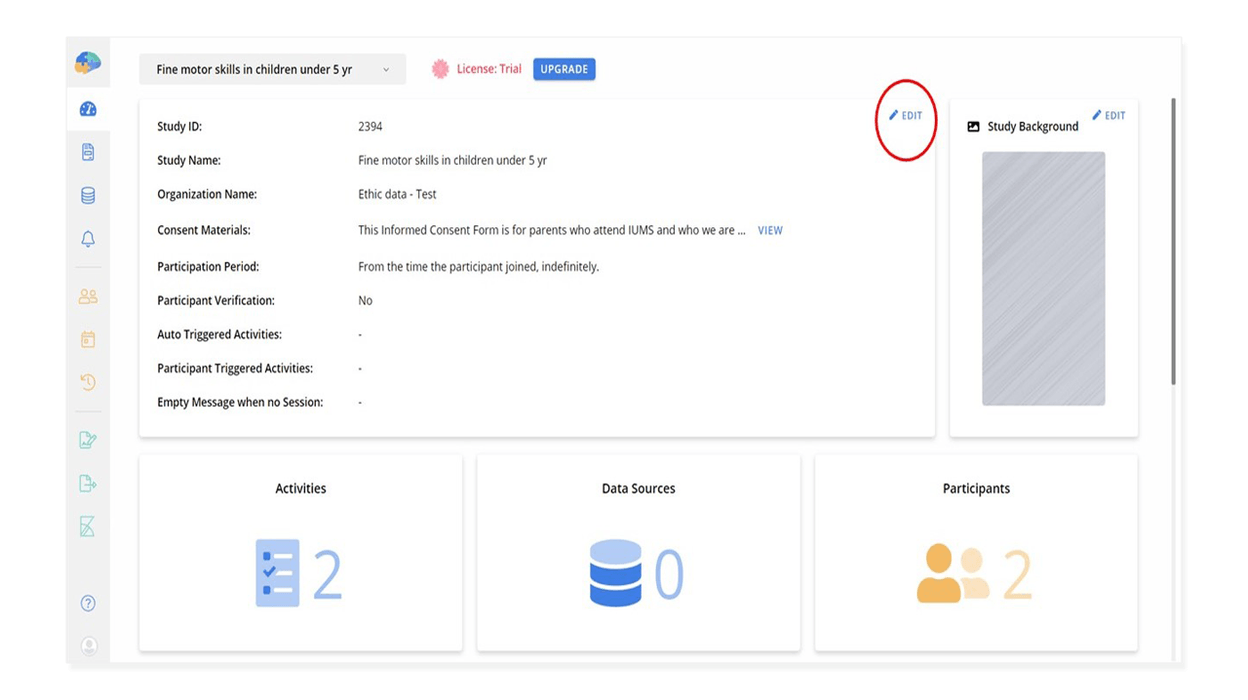
Task: Click the brain logo in the sidebar
Action: [88, 63]
